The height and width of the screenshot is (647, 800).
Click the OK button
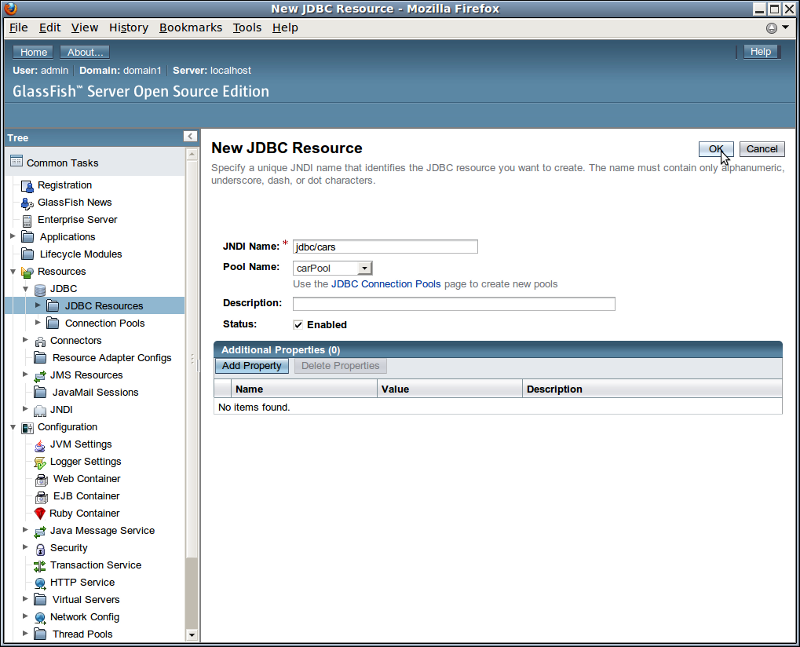click(716, 148)
